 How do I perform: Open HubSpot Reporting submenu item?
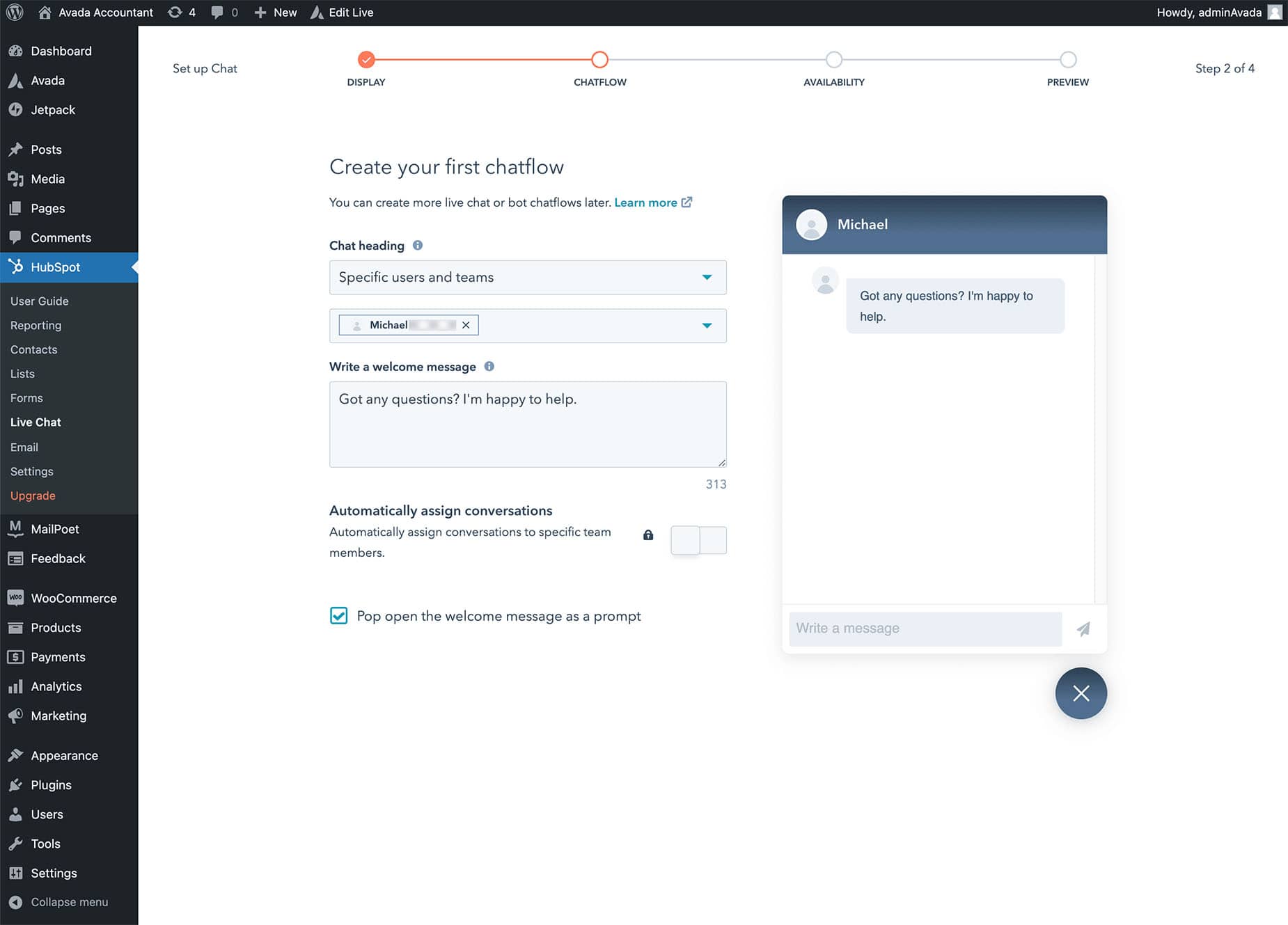tap(36, 325)
